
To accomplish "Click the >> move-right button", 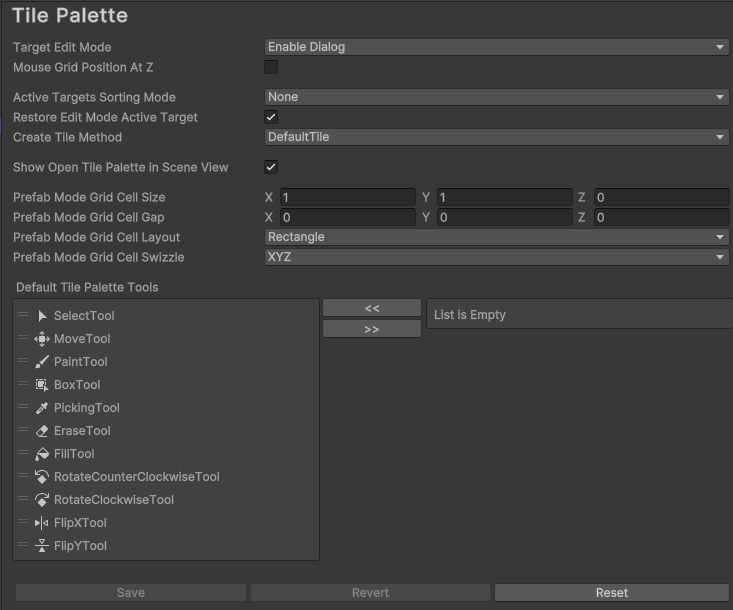I will pyautogui.click(x=372, y=329).
